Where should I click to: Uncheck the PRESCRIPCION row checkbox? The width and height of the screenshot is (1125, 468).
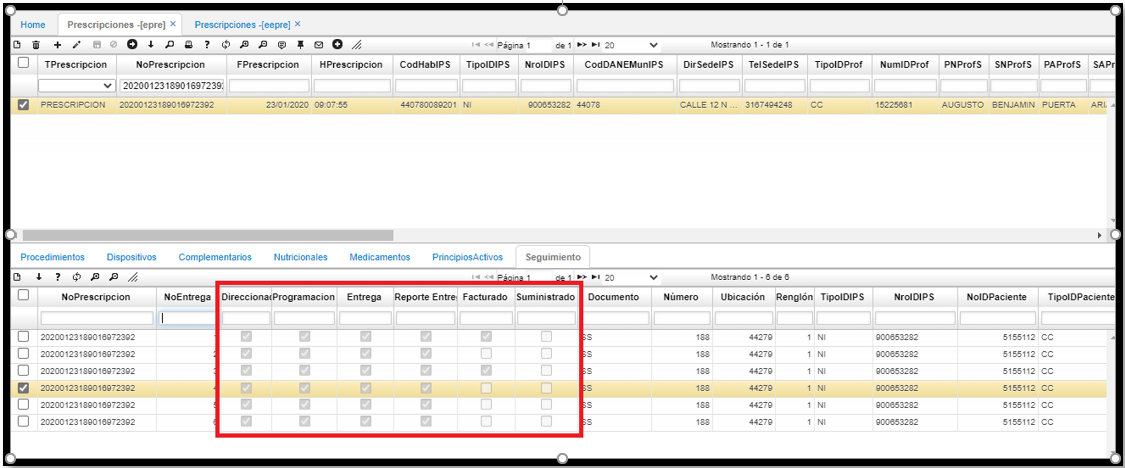24,105
